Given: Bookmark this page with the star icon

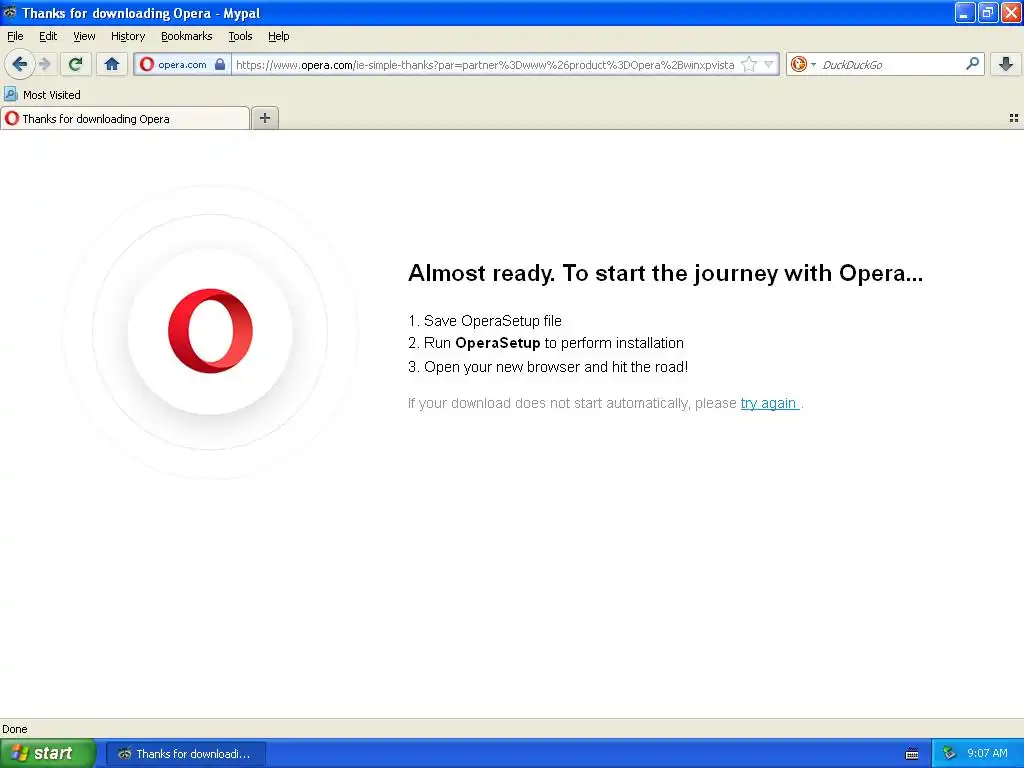Looking at the screenshot, I should point(749,64).
